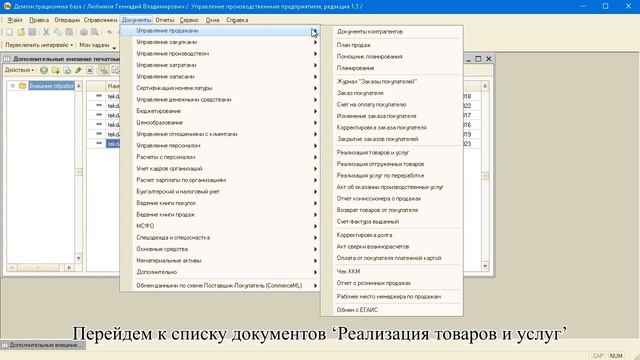Click the Undo arrow toolbar icon
The width and height of the screenshot is (640, 360).
pos(109,32)
